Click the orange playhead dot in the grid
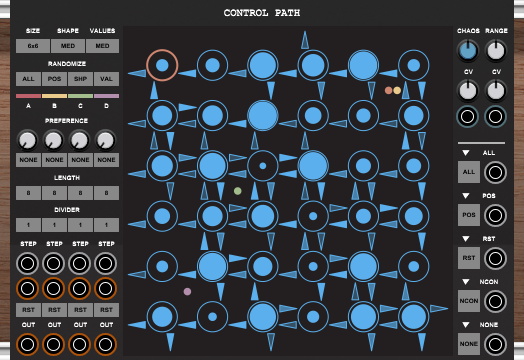524x360 pixels. (x=388, y=90)
